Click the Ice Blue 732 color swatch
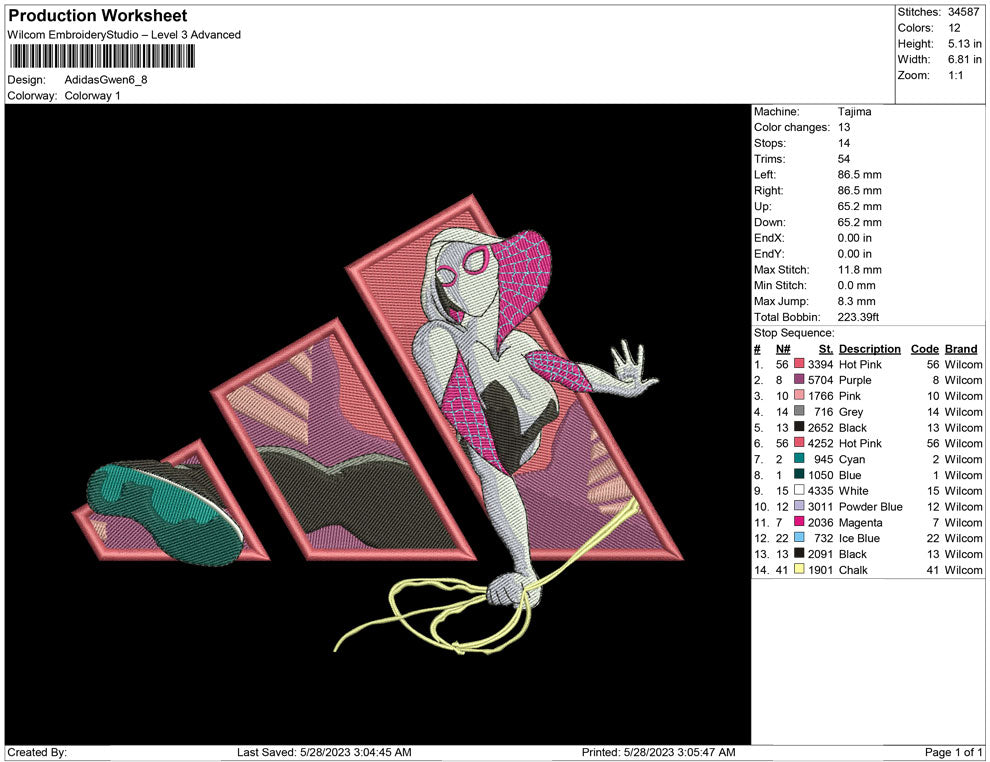 (x=799, y=537)
